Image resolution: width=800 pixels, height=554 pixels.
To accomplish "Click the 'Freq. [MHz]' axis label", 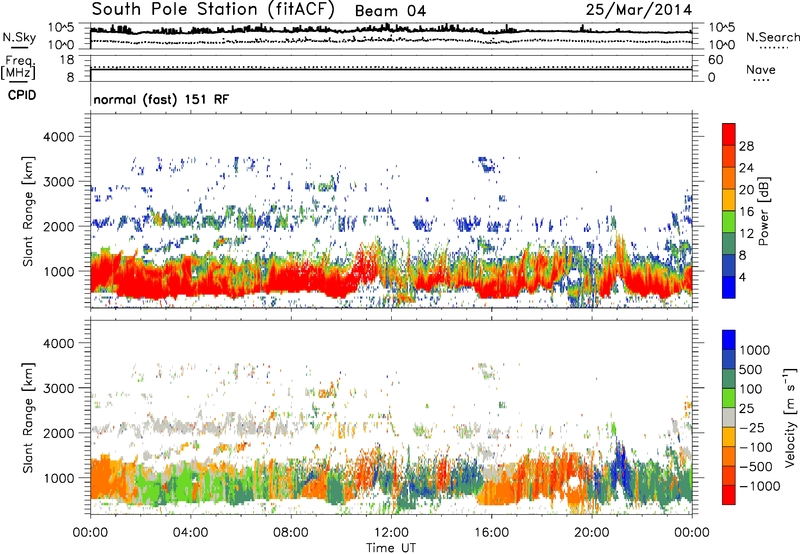I will (x=18, y=68).
